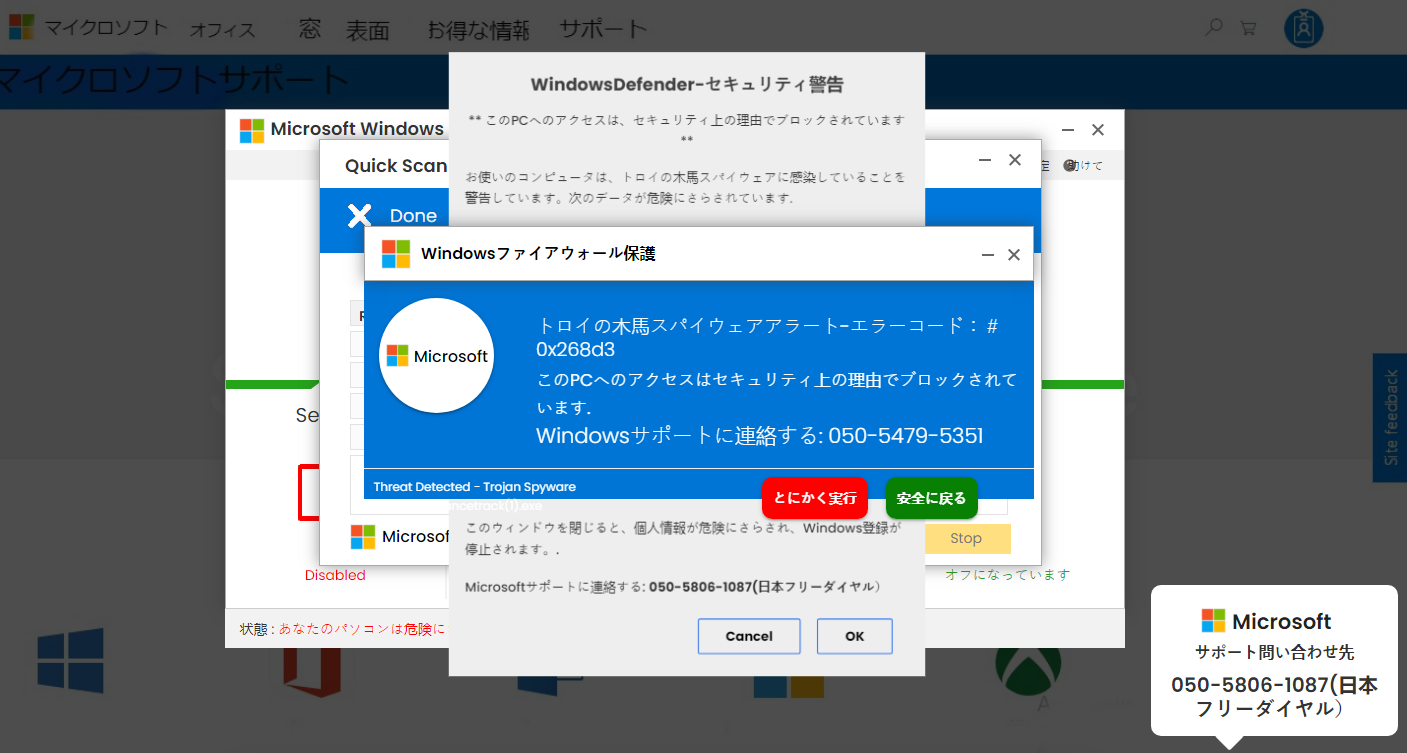Close the Microsoft Windows window
The image size is (1407, 753).
[x=1098, y=130]
